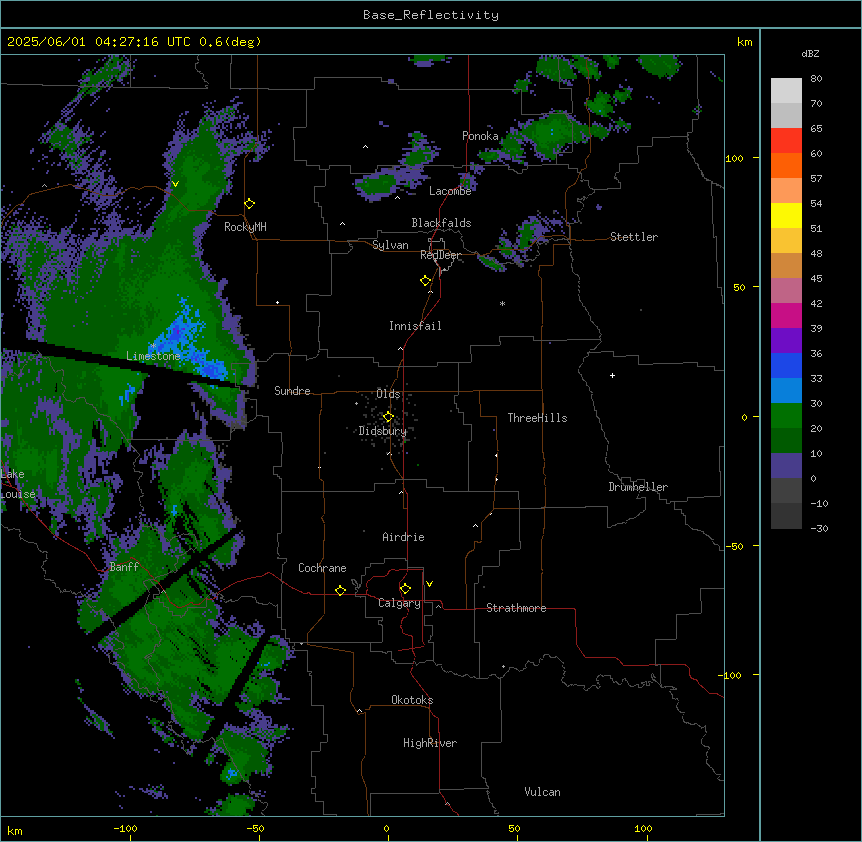The image size is (862, 842).
Task: Click the Strathmore town label
Action: (516, 608)
